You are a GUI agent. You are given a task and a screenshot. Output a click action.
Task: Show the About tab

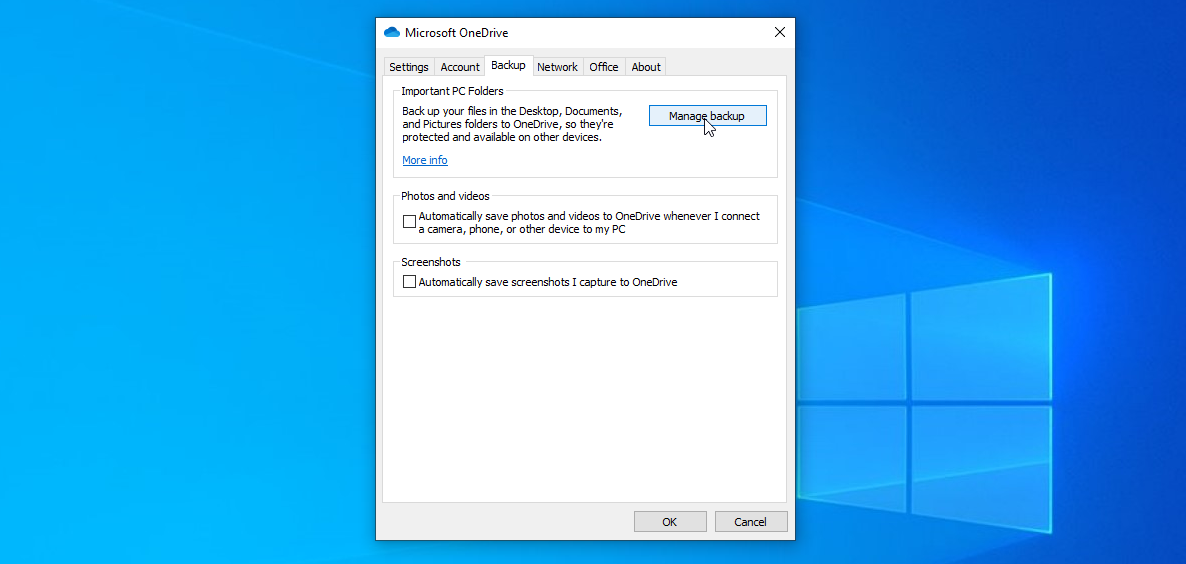(646, 67)
